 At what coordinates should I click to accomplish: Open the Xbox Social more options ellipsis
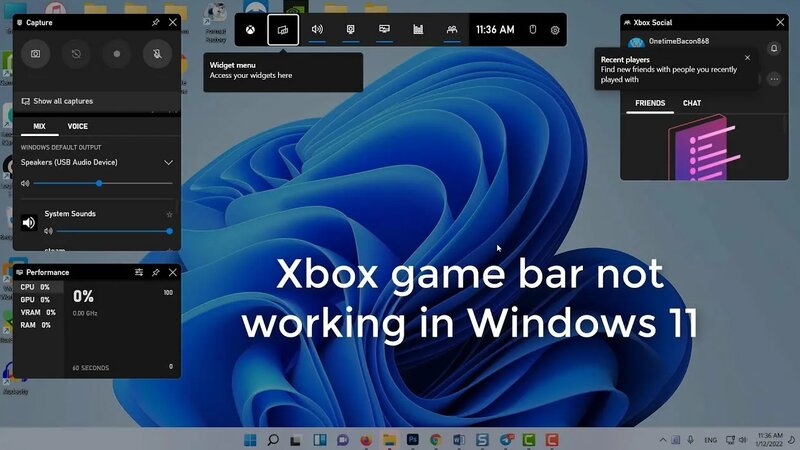[774, 79]
